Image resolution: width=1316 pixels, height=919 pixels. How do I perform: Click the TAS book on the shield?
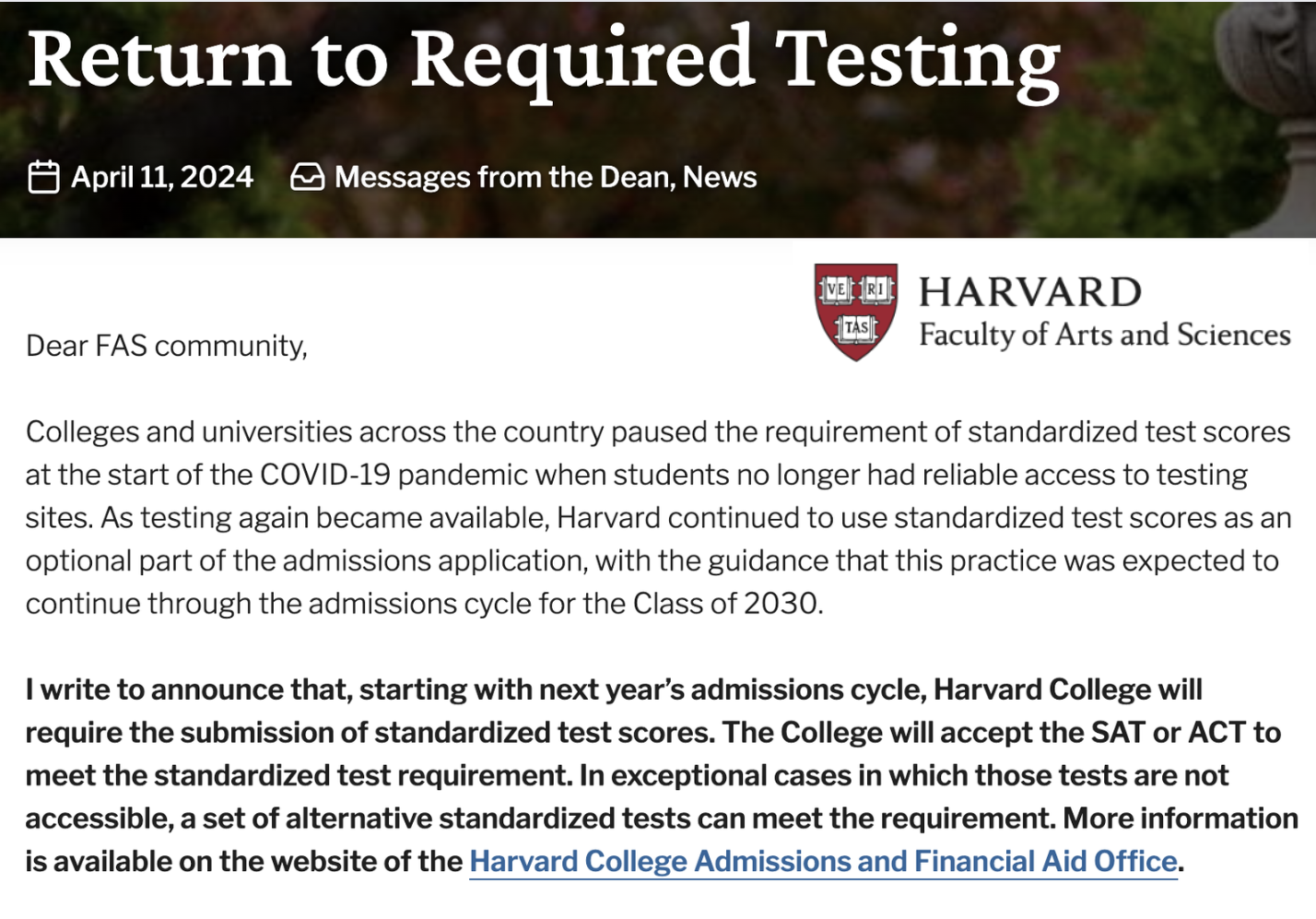(x=856, y=327)
